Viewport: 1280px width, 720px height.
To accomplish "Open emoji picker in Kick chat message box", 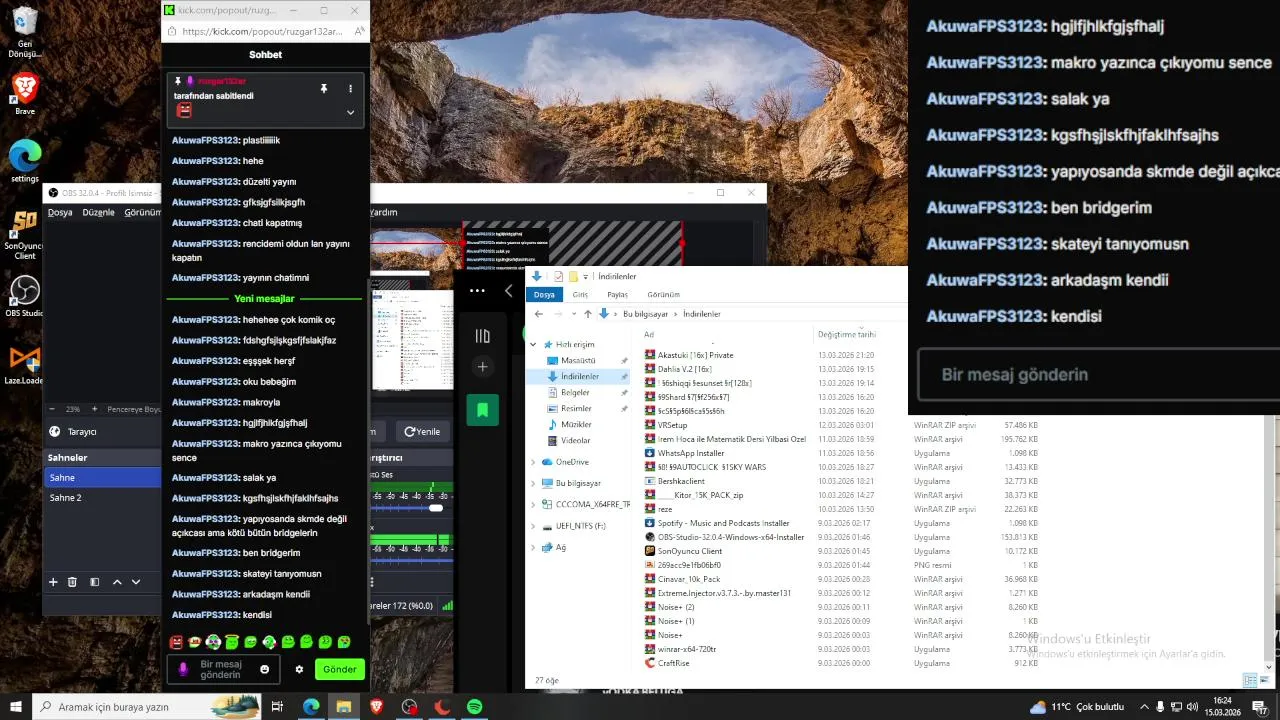I will coord(265,669).
